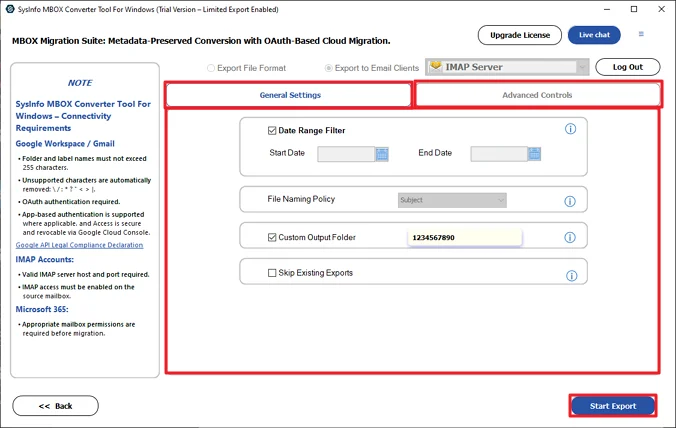This screenshot has width=676, height=428.
Task: Open the hamburger menu icon near Live chat
Action: (x=641, y=34)
